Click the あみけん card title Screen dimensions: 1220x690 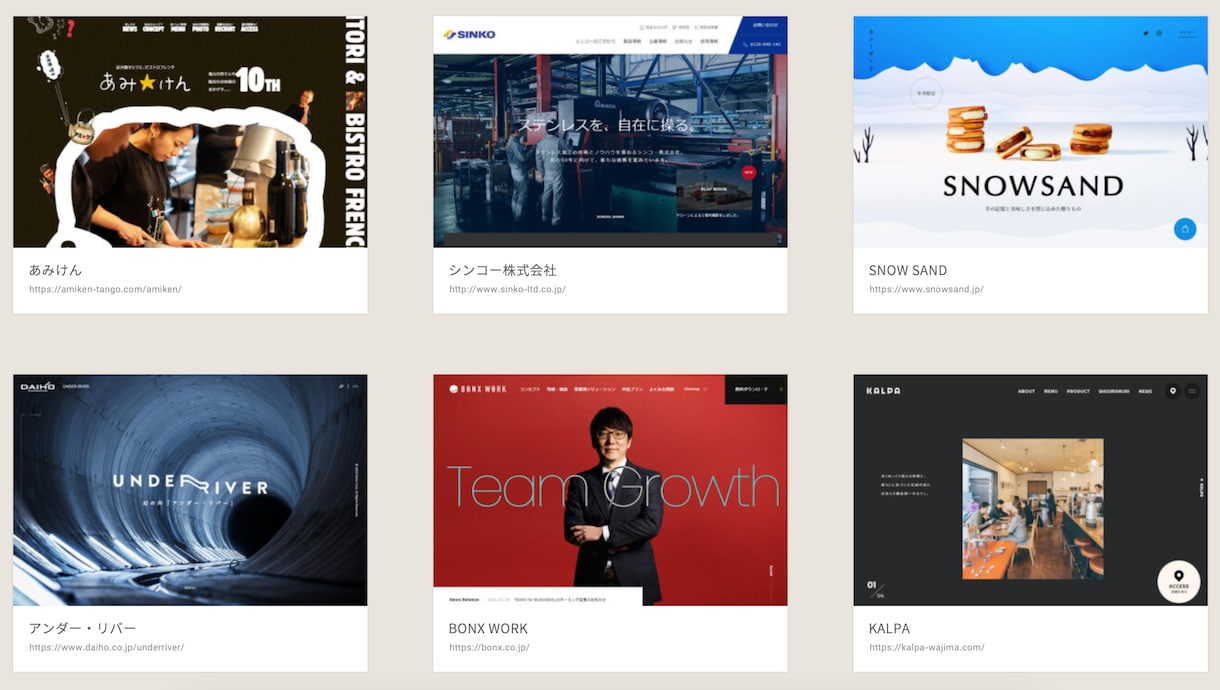[x=56, y=270]
